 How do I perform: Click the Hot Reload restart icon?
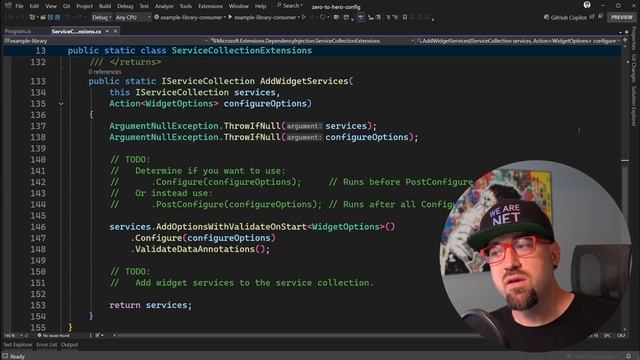pos(322,18)
